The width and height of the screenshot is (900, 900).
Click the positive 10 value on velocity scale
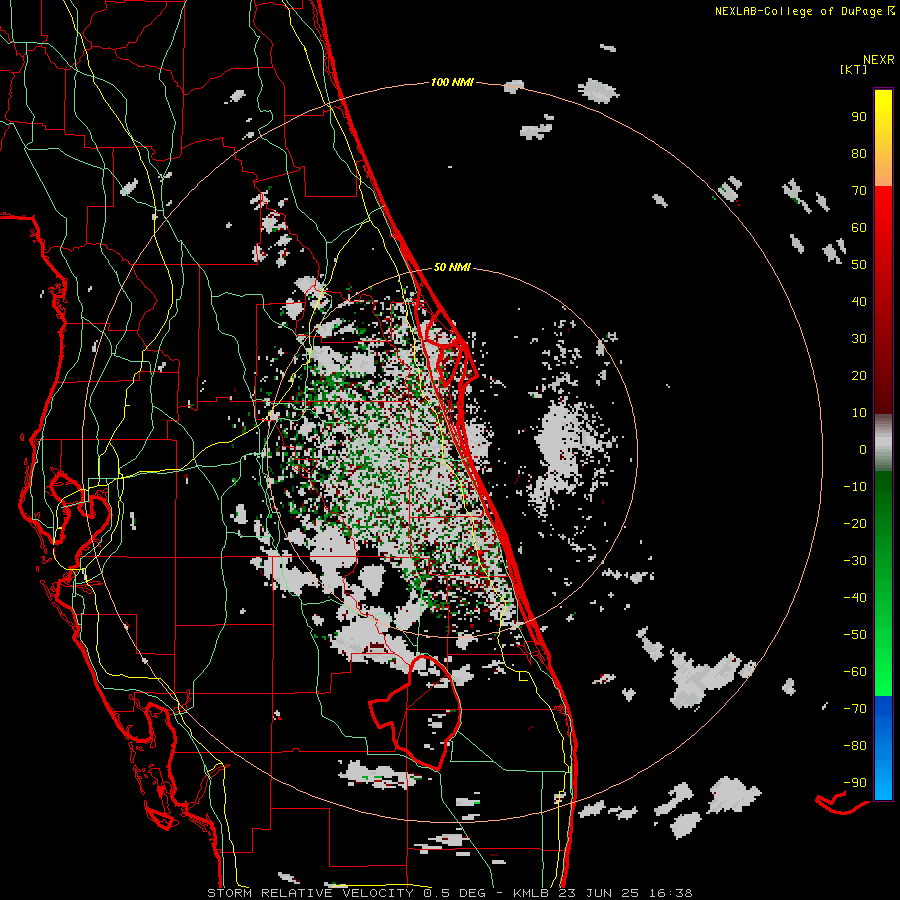point(859,413)
